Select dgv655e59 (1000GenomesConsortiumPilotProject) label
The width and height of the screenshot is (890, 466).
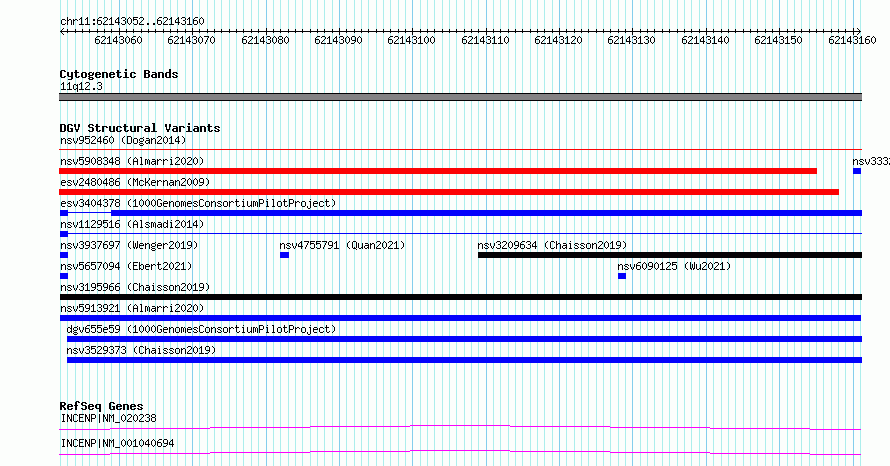click(201, 329)
